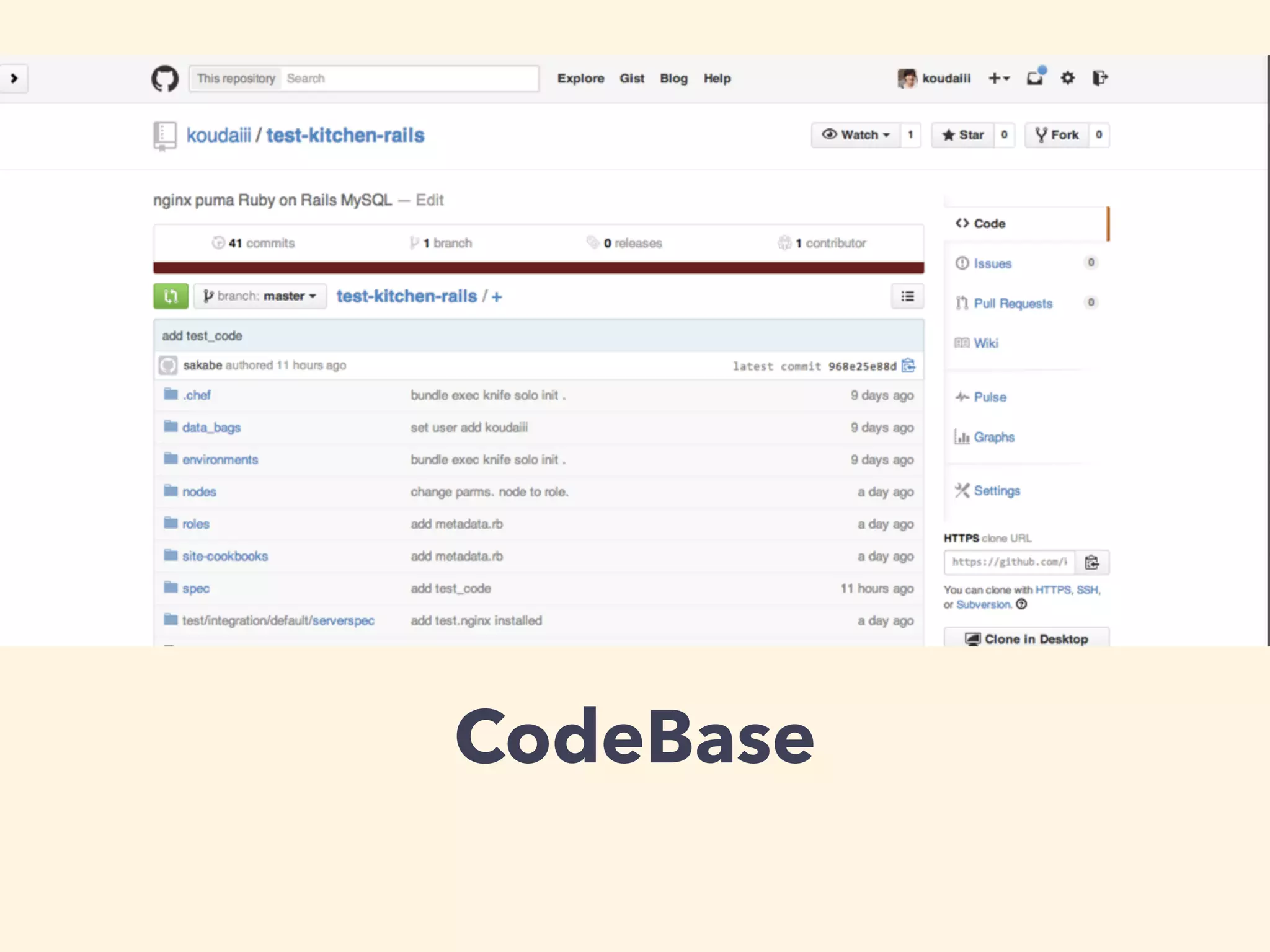Click the green compare and review button

[171, 296]
